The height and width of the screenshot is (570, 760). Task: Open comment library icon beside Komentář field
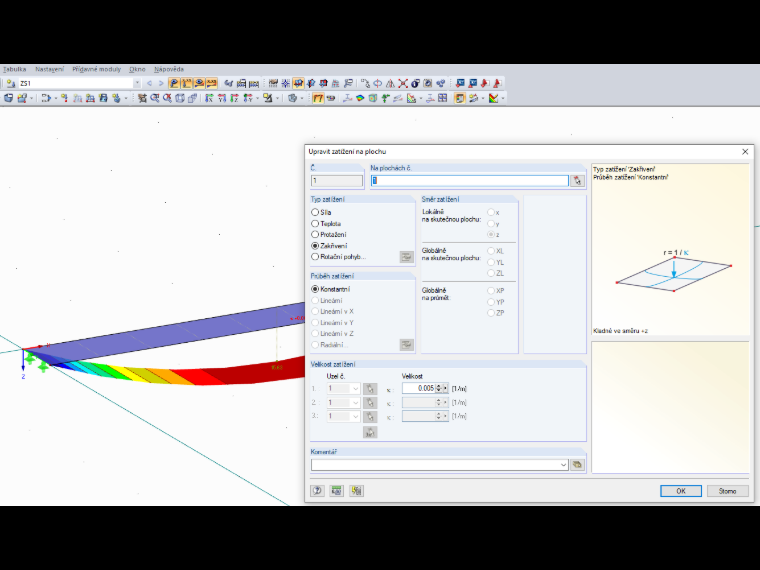pos(577,465)
